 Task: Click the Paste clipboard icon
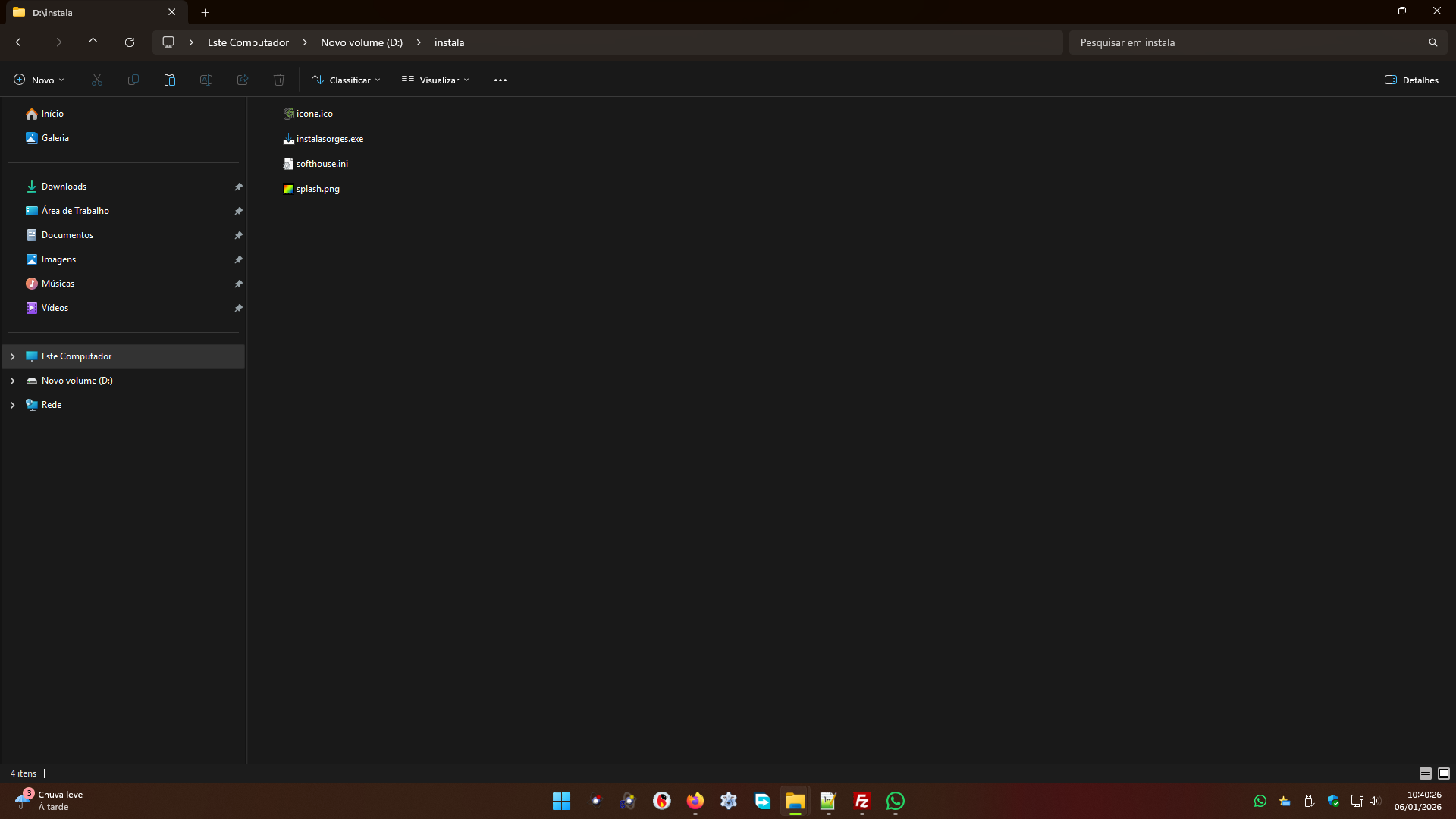170,80
